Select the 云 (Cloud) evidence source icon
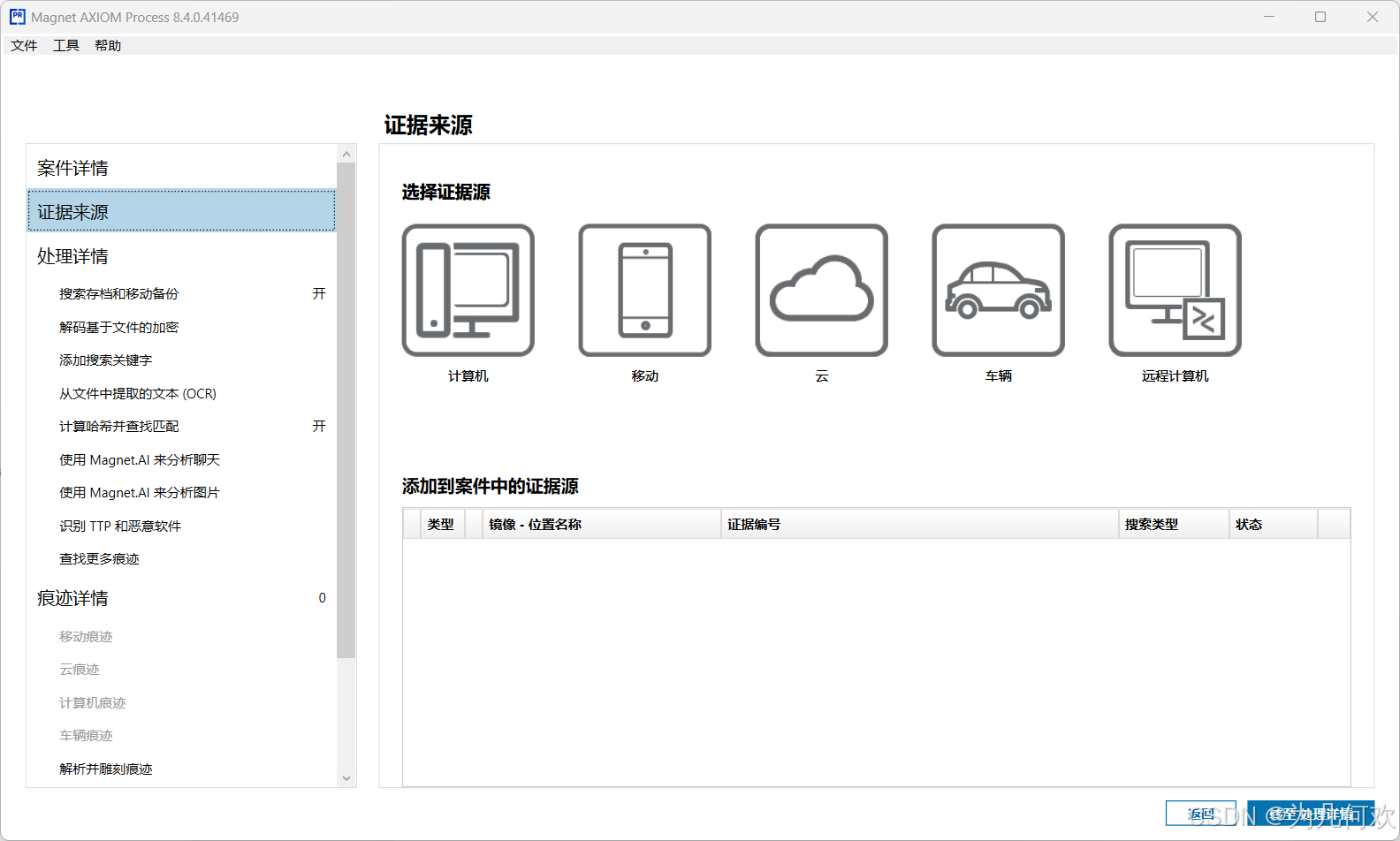 (x=821, y=290)
